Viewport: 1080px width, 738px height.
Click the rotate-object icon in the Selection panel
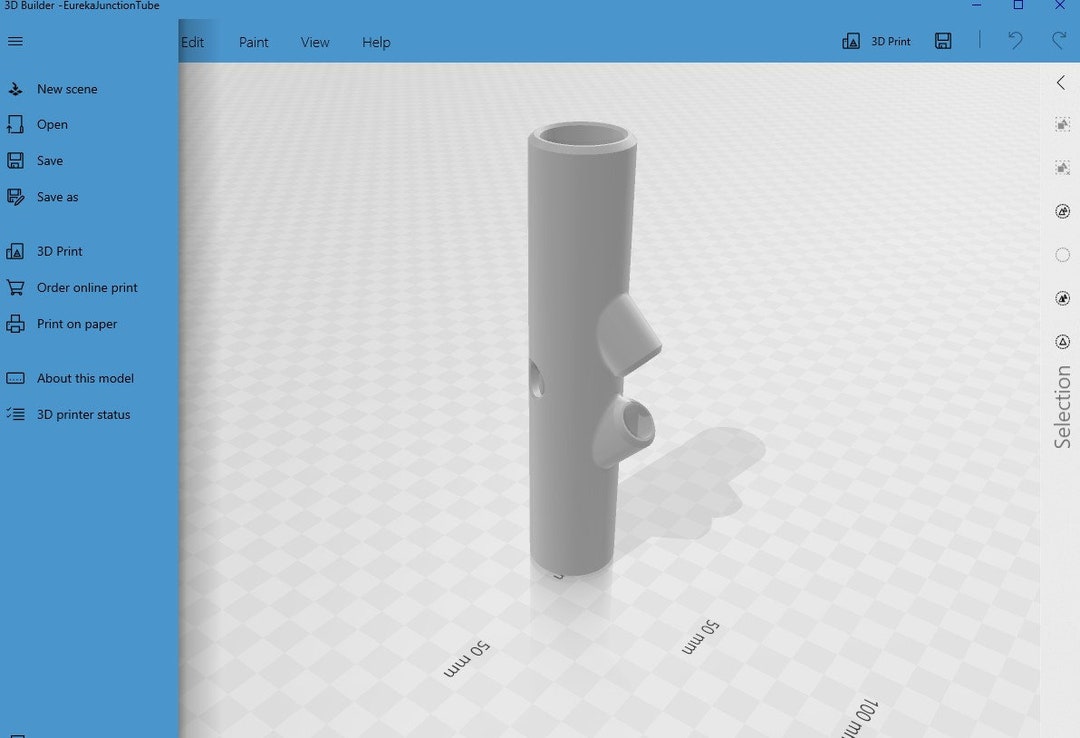click(1061, 211)
